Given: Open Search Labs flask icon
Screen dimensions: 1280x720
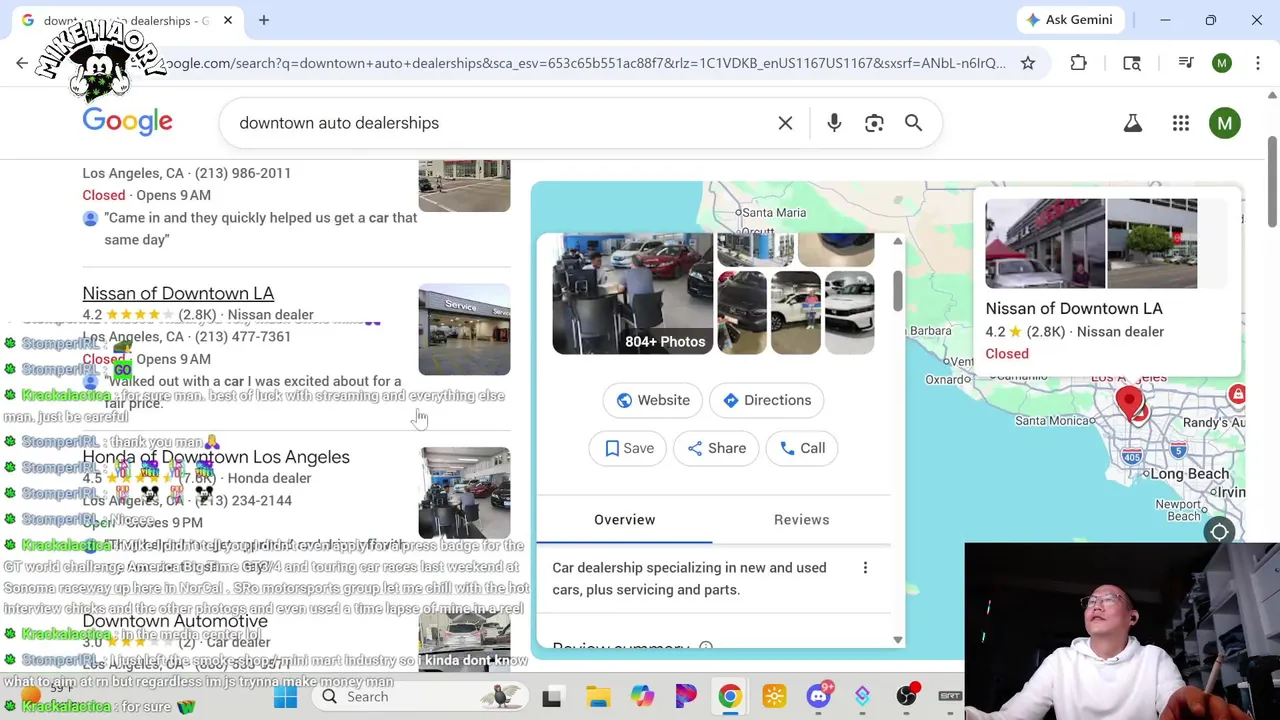Looking at the screenshot, I should coord(1132,123).
